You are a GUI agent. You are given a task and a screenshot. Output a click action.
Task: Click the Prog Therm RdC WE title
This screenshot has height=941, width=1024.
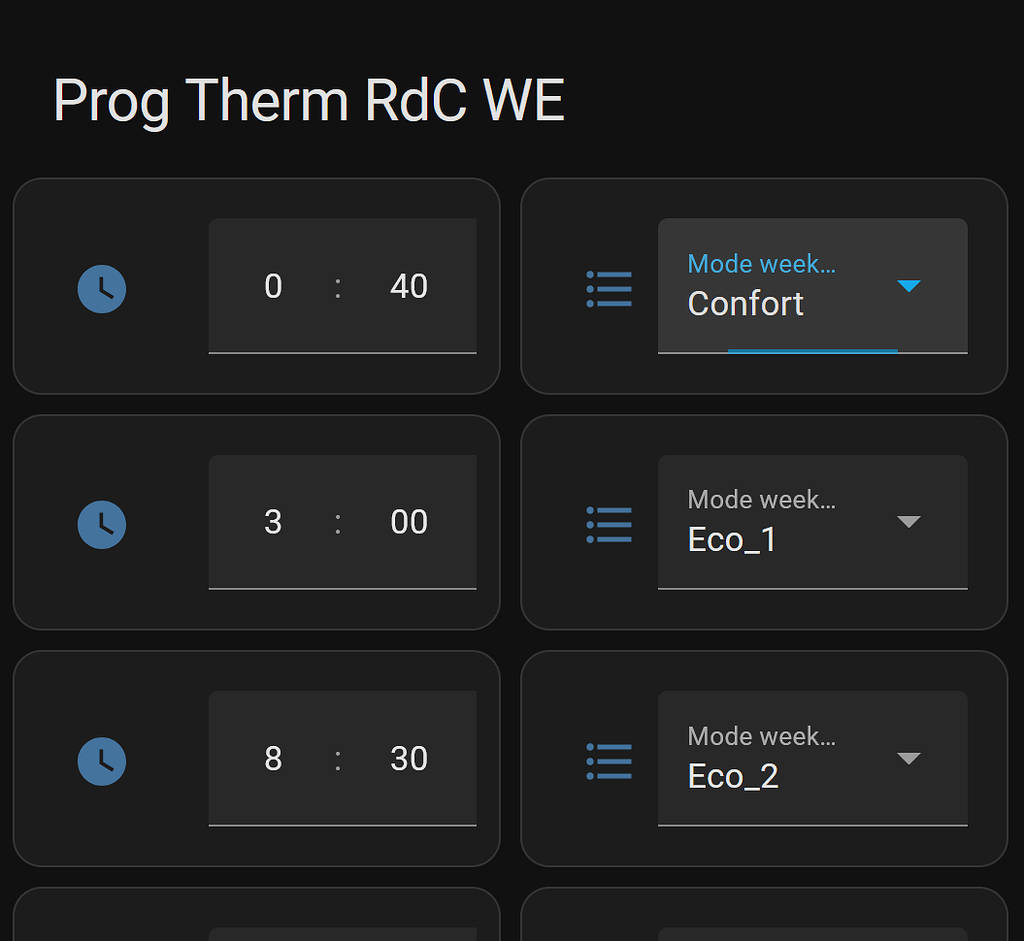pyautogui.click(x=308, y=100)
